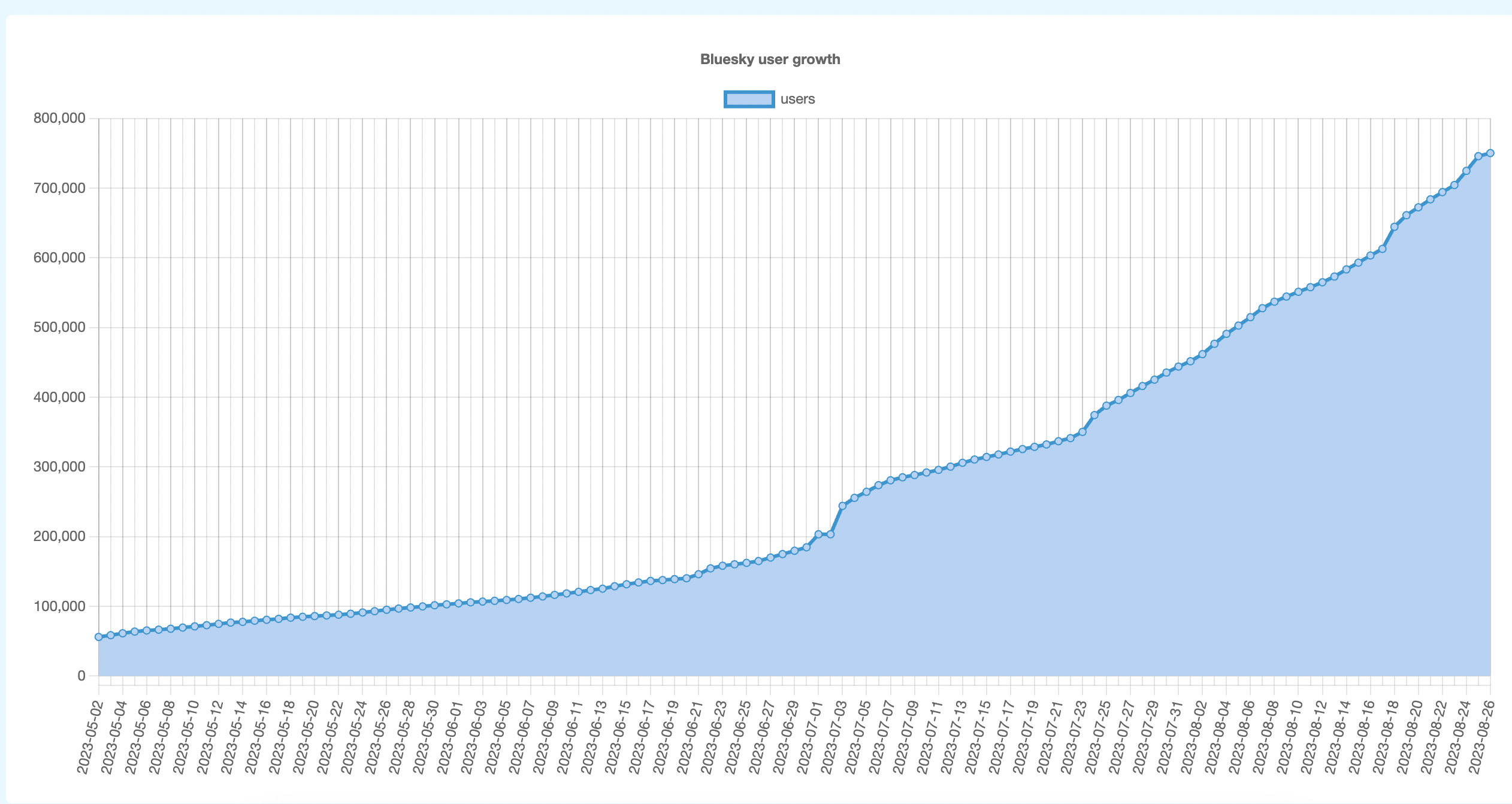
Task: Click the 2023-08-10 x-axis date label
Action: 1289,737
